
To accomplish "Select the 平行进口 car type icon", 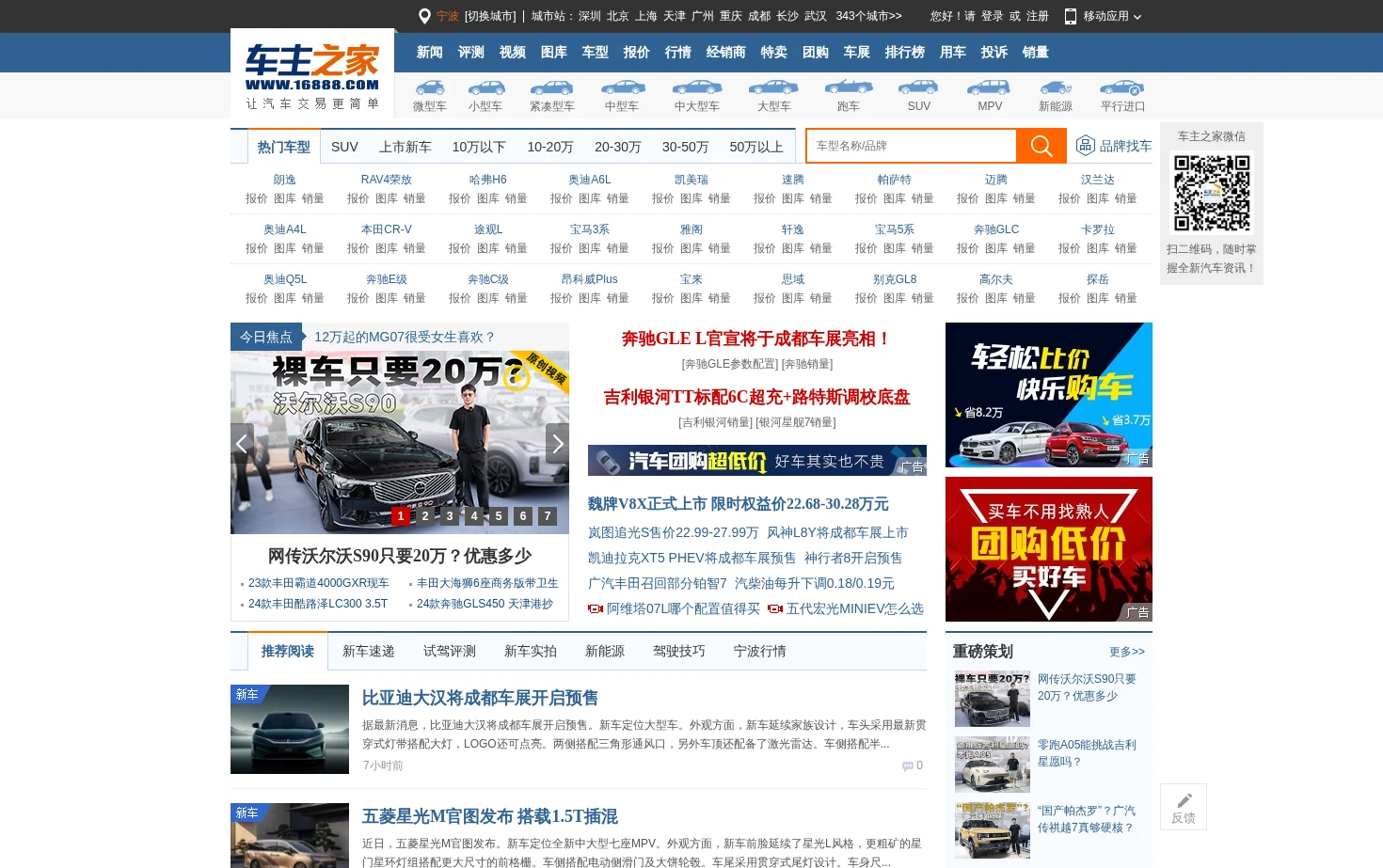I will (1122, 87).
